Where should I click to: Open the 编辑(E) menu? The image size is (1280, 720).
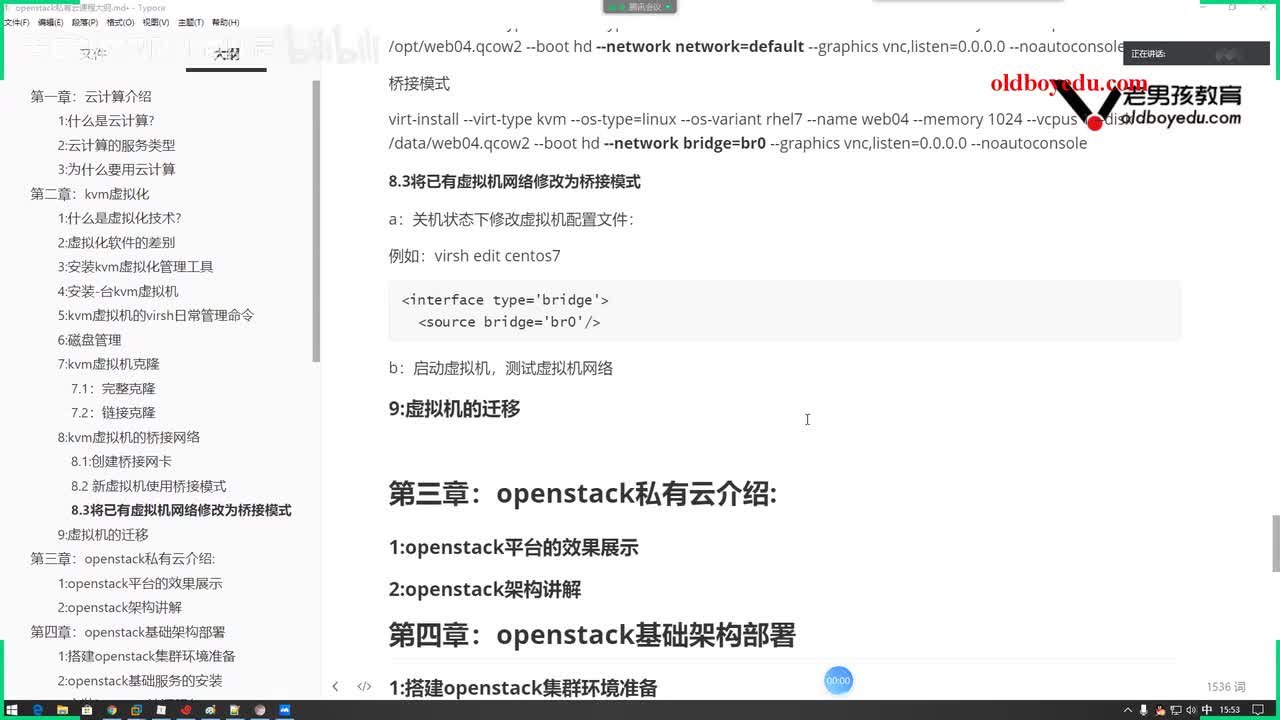[50, 22]
